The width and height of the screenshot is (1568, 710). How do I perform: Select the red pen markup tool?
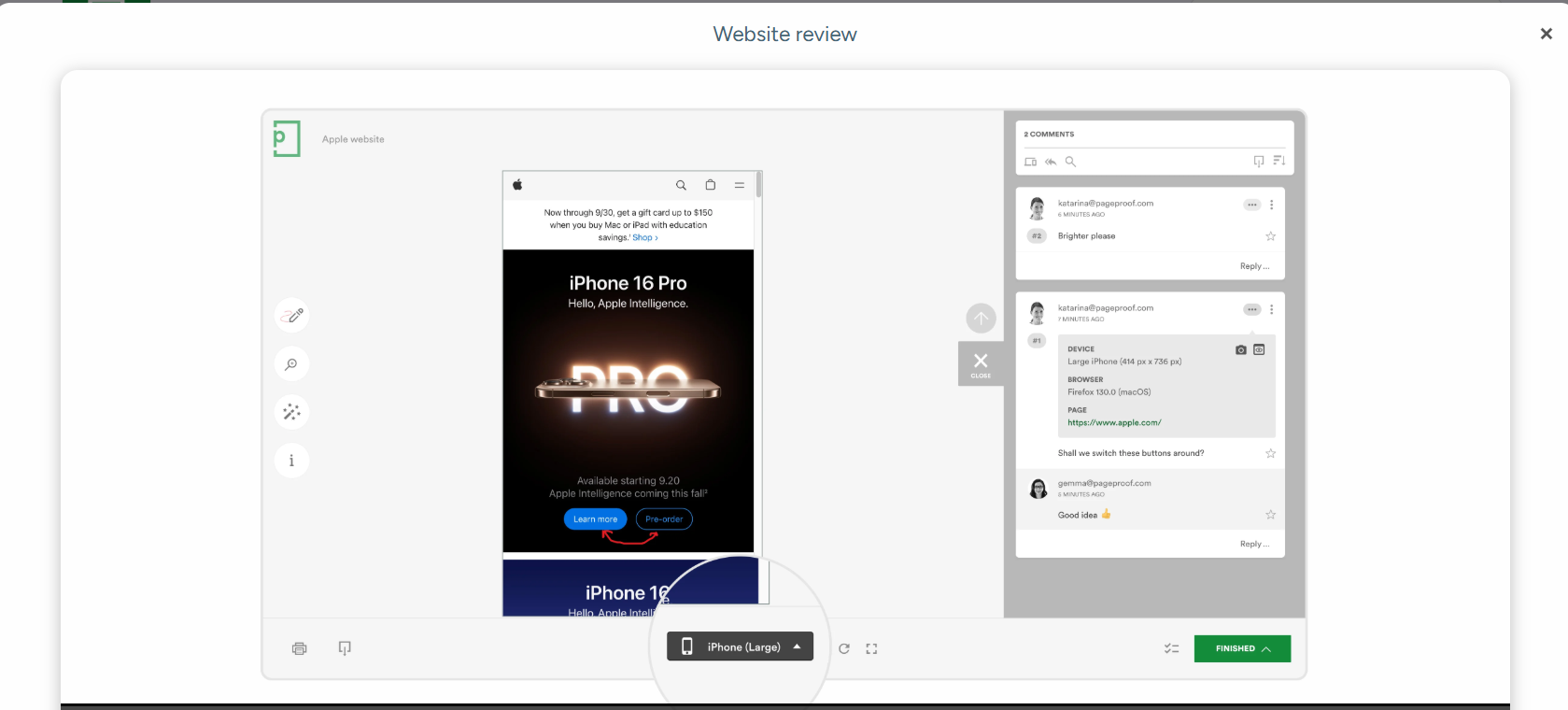pyautogui.click(x=291, y=316)
